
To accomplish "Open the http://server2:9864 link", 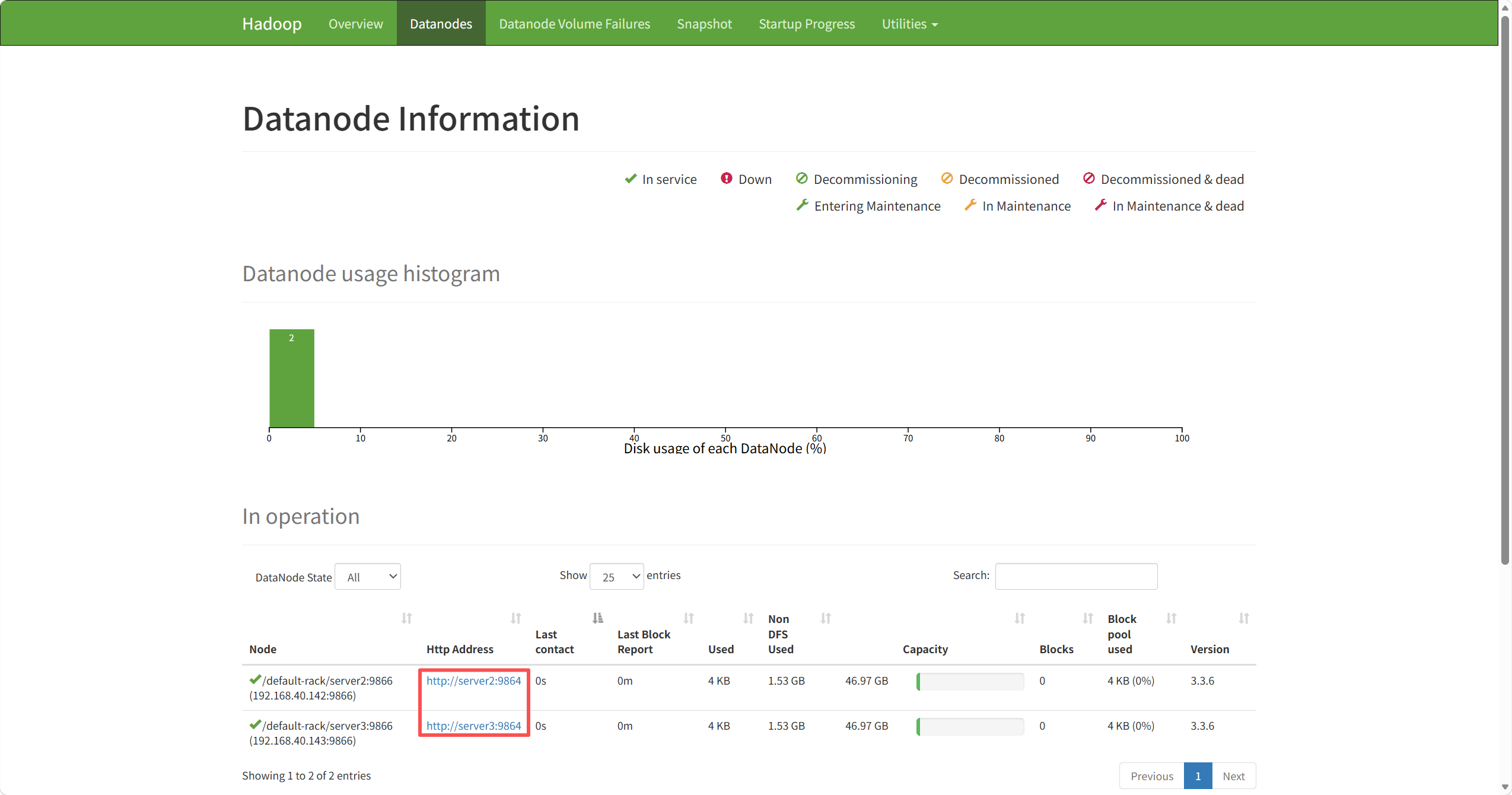I will coord(473,680).
